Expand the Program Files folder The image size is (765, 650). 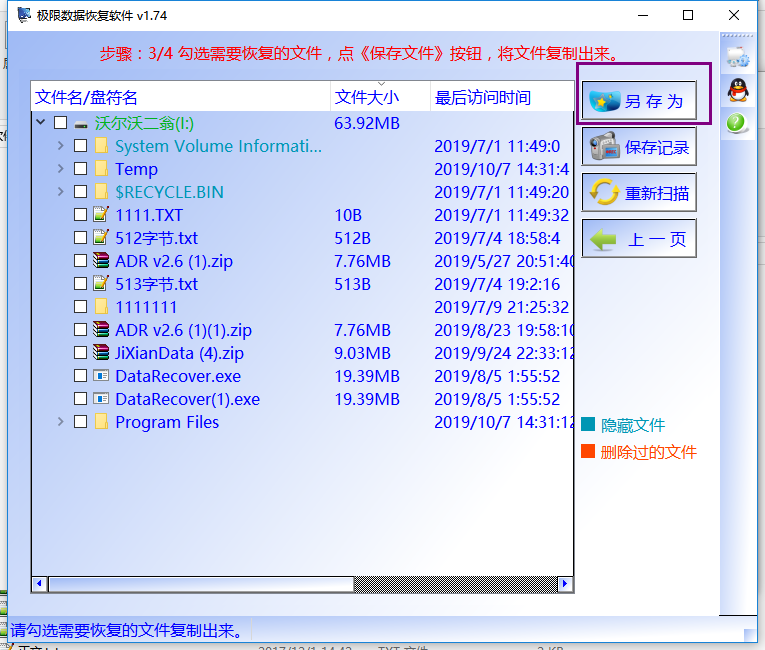pyautogui.click(x=60, y=421)
